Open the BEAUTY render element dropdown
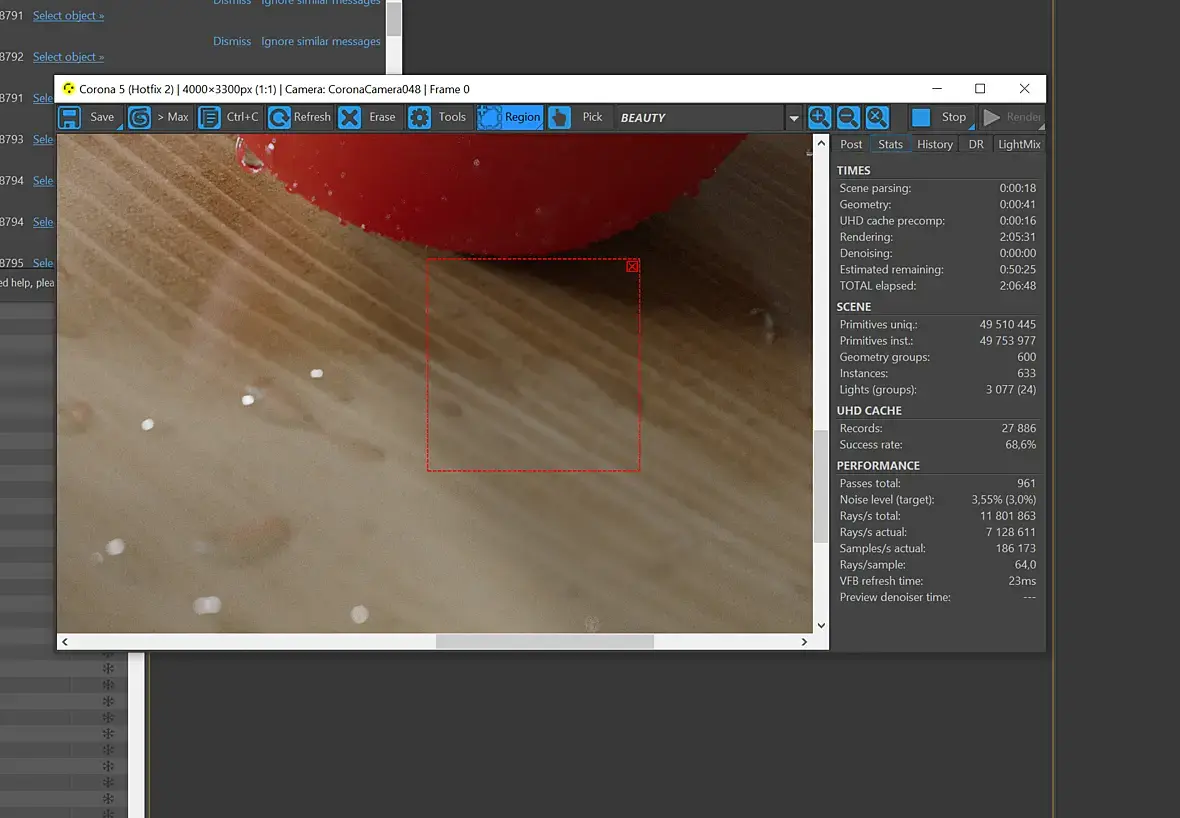Viewport: 1180px width, 818px height. tap(793, 118)
